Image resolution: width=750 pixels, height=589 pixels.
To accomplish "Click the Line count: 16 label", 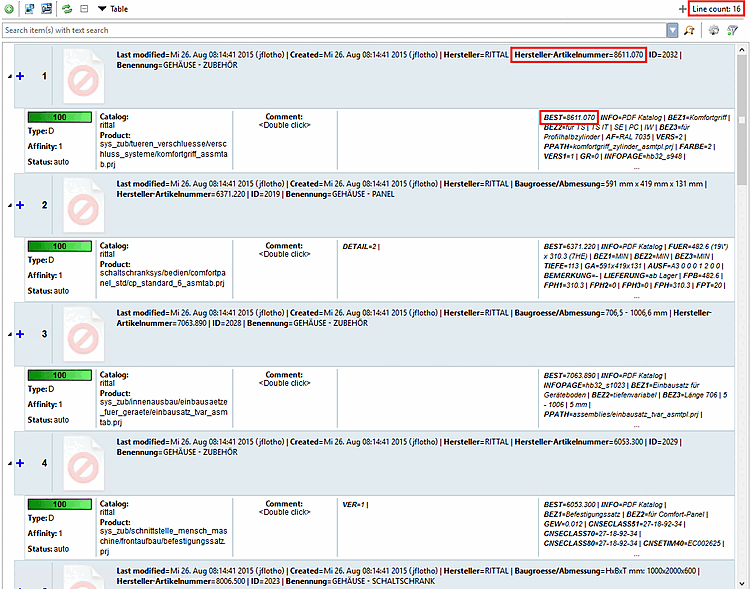I will pyautogui.click(x=716, y=9).
